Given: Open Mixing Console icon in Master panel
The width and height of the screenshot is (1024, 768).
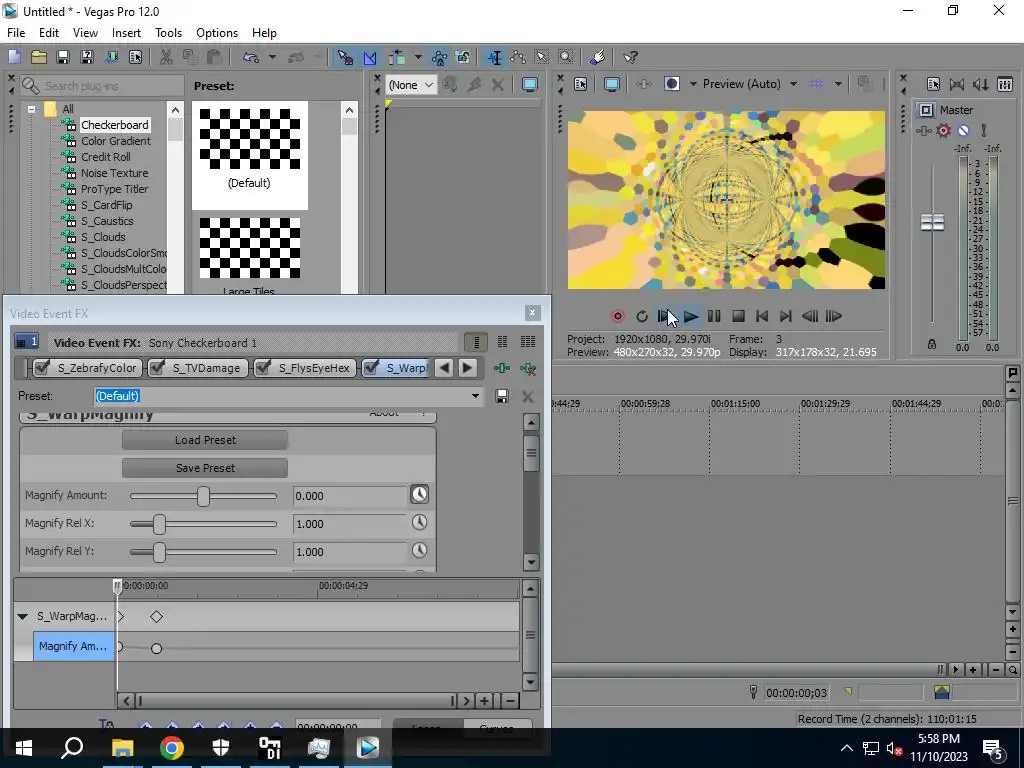Looking at the screenshot, I should [x=1005, y=84].
